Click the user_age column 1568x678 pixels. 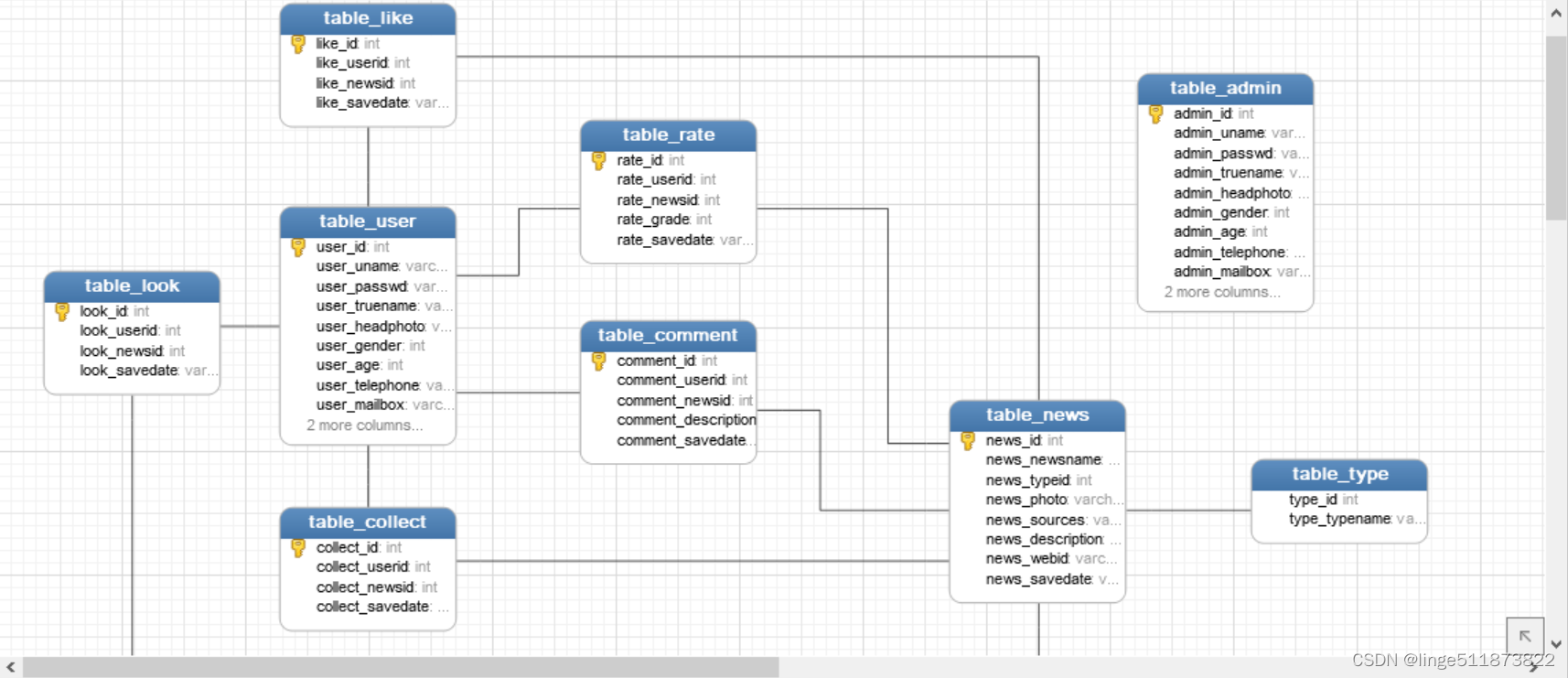(360, 365)
